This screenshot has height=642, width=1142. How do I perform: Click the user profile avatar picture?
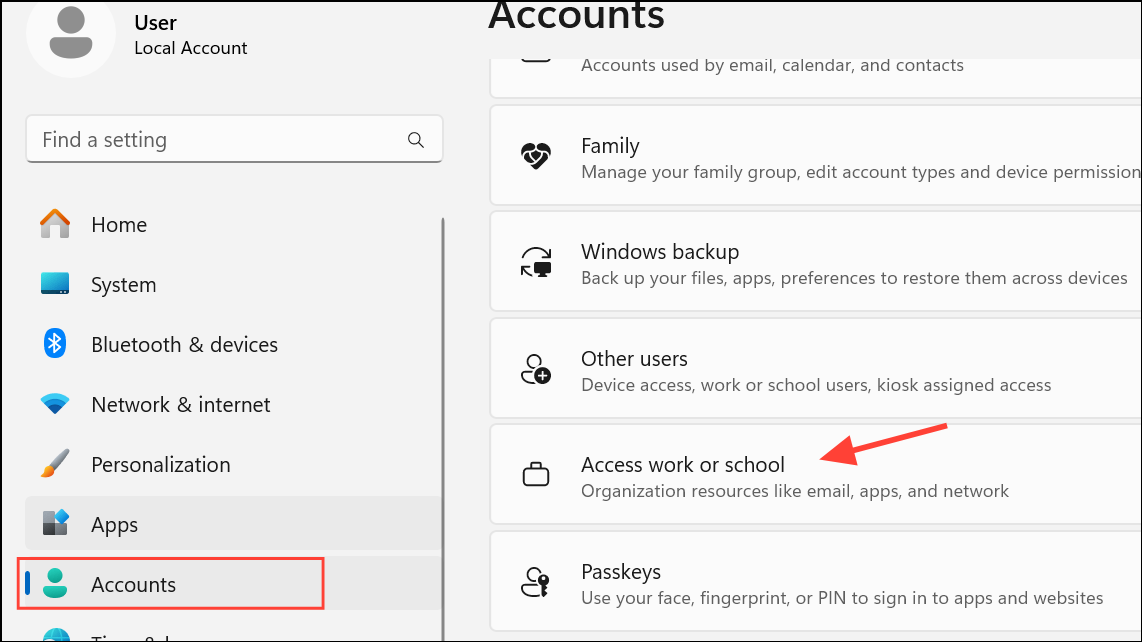point(71,33)
